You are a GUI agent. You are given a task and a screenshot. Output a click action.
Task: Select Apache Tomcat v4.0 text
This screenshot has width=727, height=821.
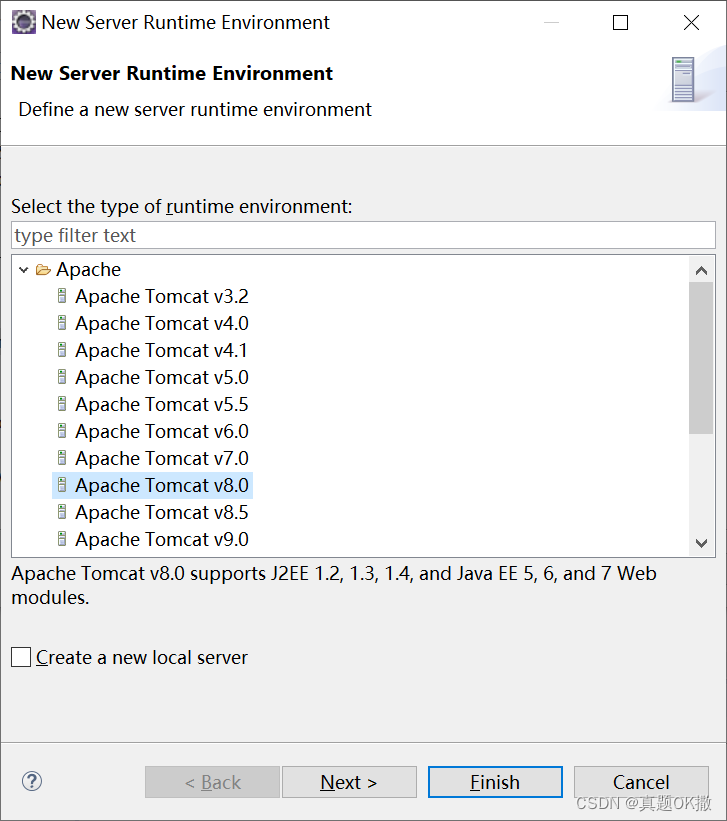click(x=162, y=324)
